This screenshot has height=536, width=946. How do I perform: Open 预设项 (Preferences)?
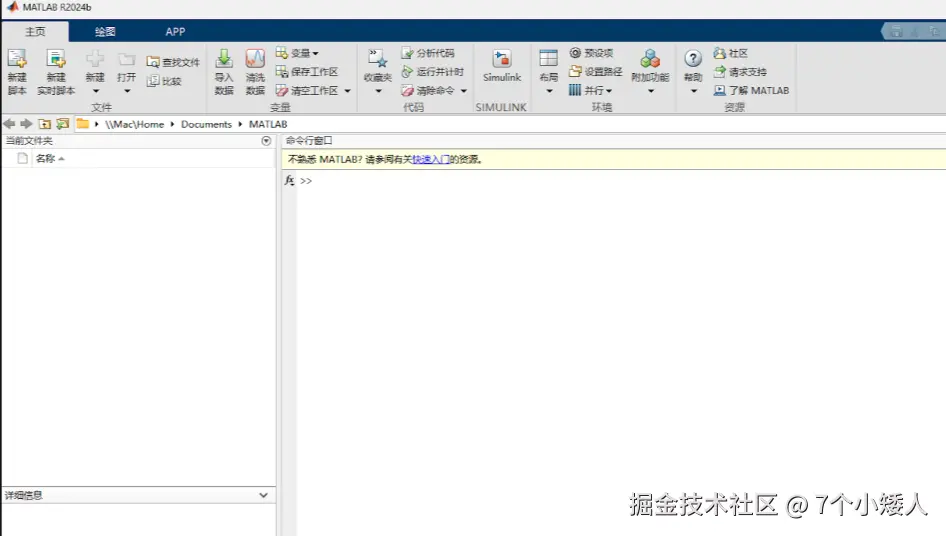(x=591, y=53)
